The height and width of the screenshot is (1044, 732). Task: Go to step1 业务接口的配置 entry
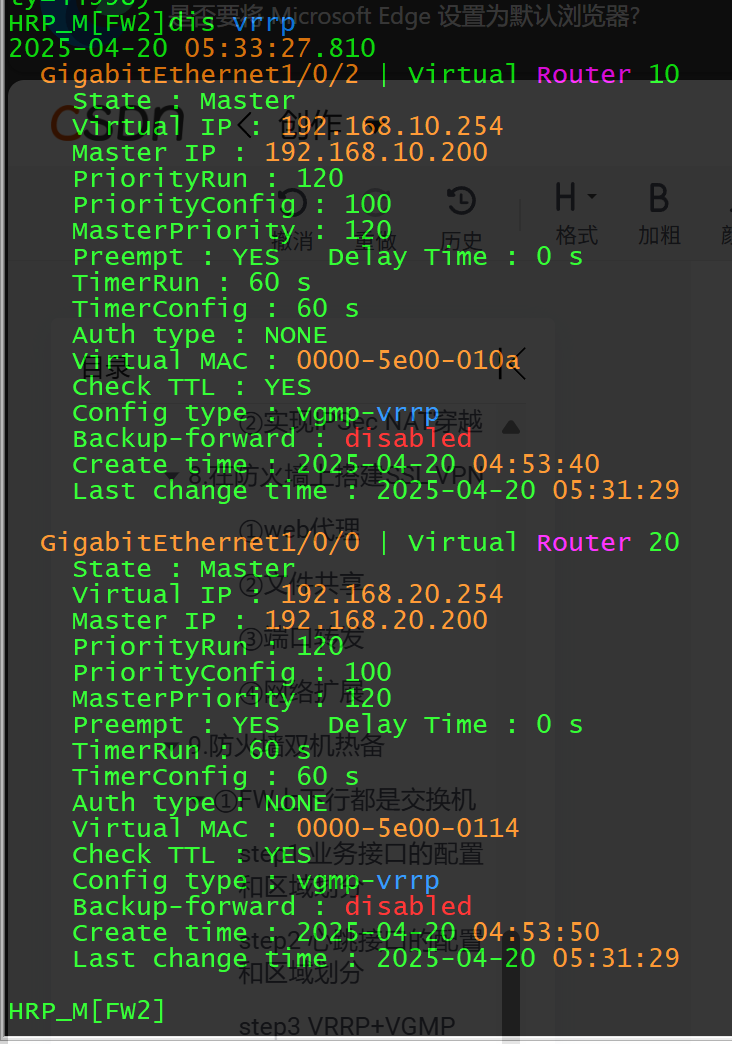[361, 866]
